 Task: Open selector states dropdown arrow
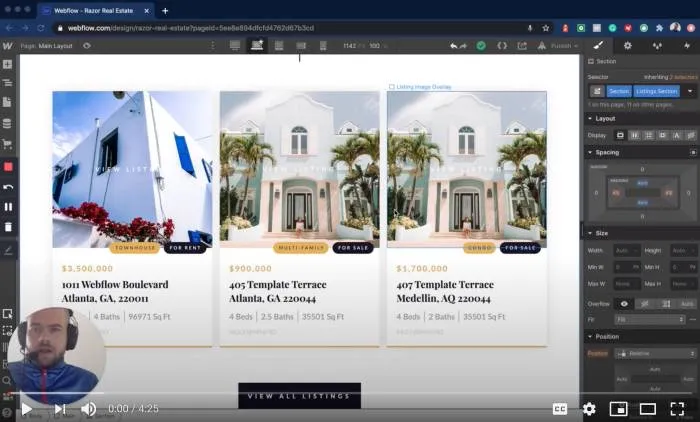[x=690, y=91]
